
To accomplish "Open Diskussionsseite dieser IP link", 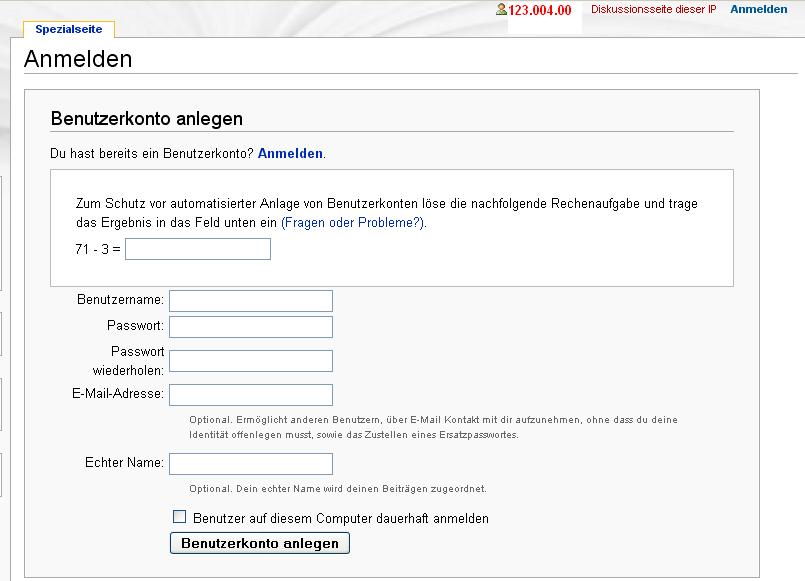I will point(653,9).
